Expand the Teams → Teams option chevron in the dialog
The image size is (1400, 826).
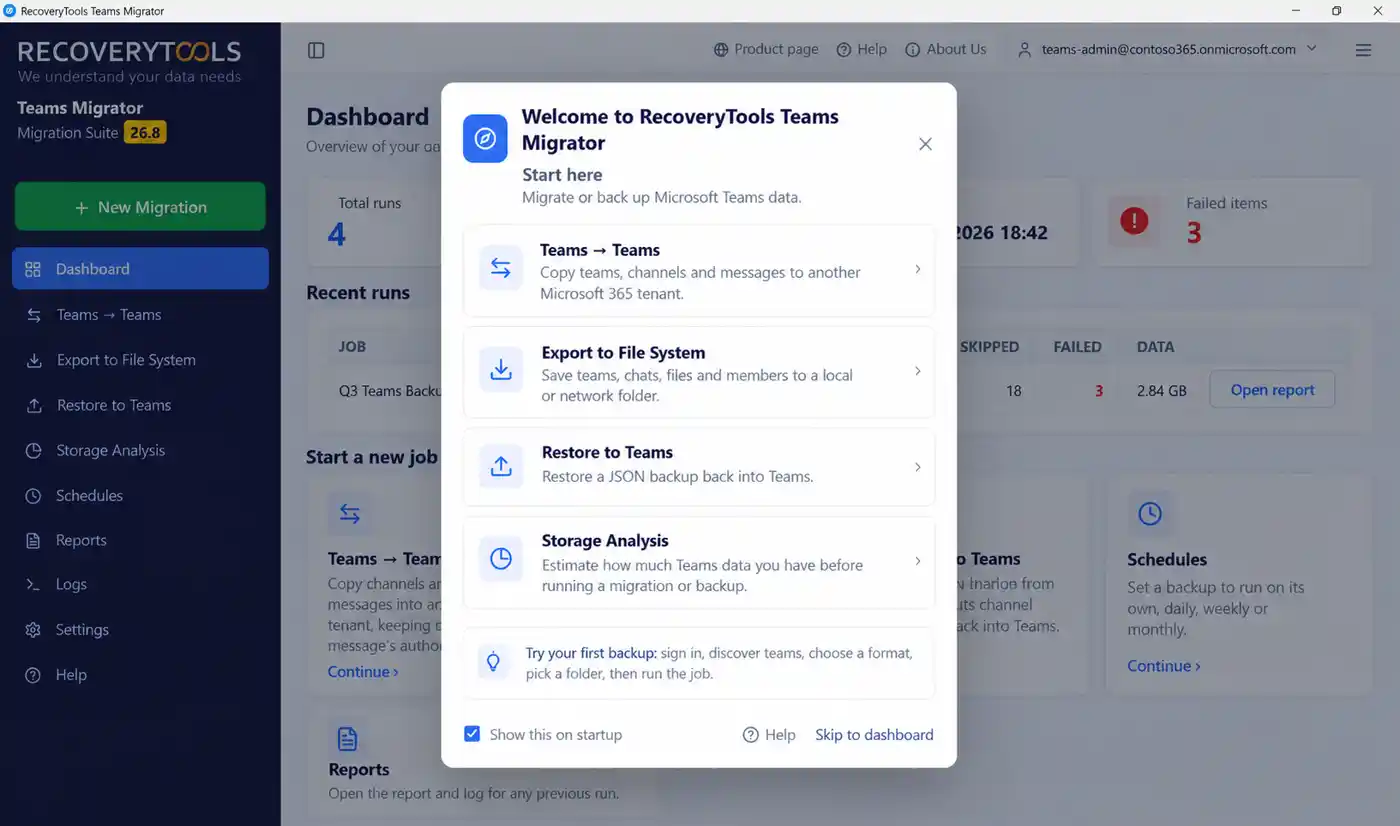pyautogui.click(x=917, y=269)
